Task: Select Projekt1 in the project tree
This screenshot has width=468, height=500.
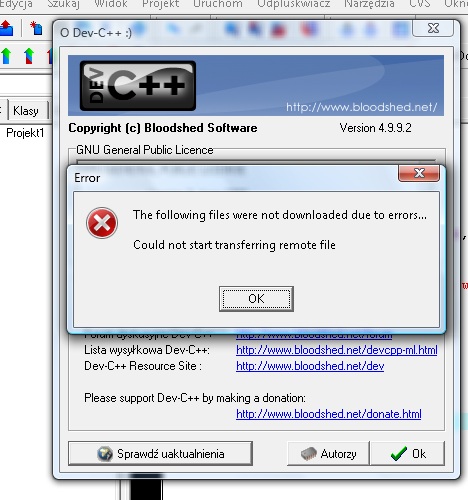Action: [x=25, y=133]
